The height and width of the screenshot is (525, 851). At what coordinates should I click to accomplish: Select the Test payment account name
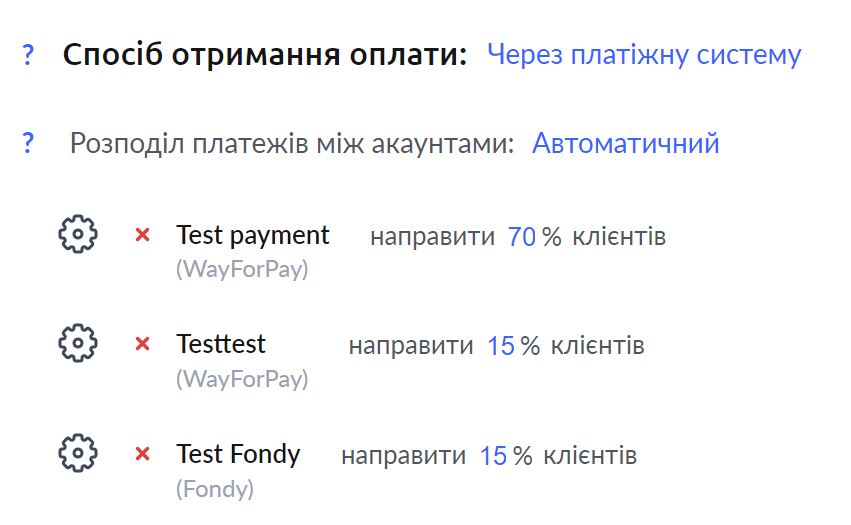pyautogui.click(x=253, y=236)
